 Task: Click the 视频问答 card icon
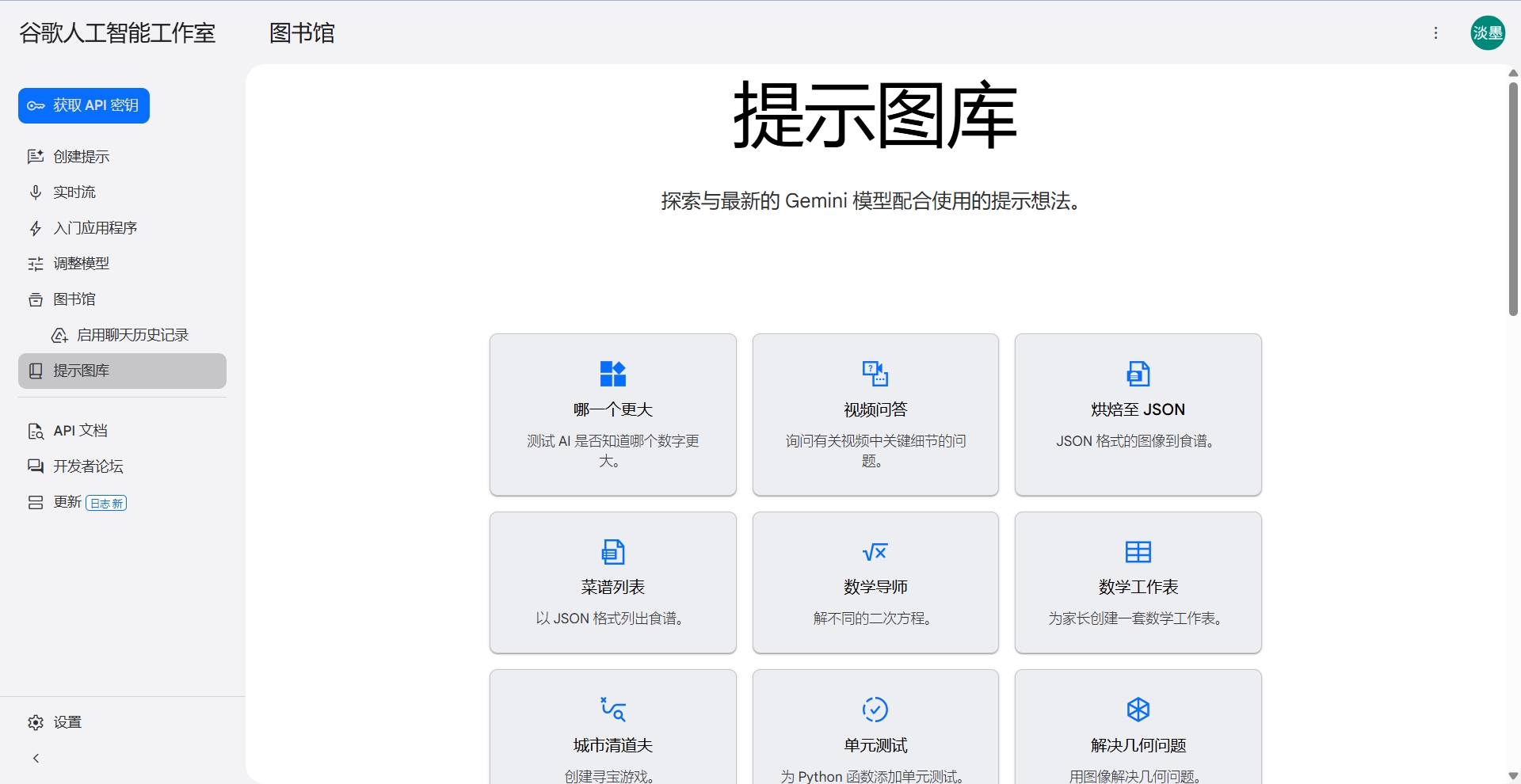(x=875, y=373)
